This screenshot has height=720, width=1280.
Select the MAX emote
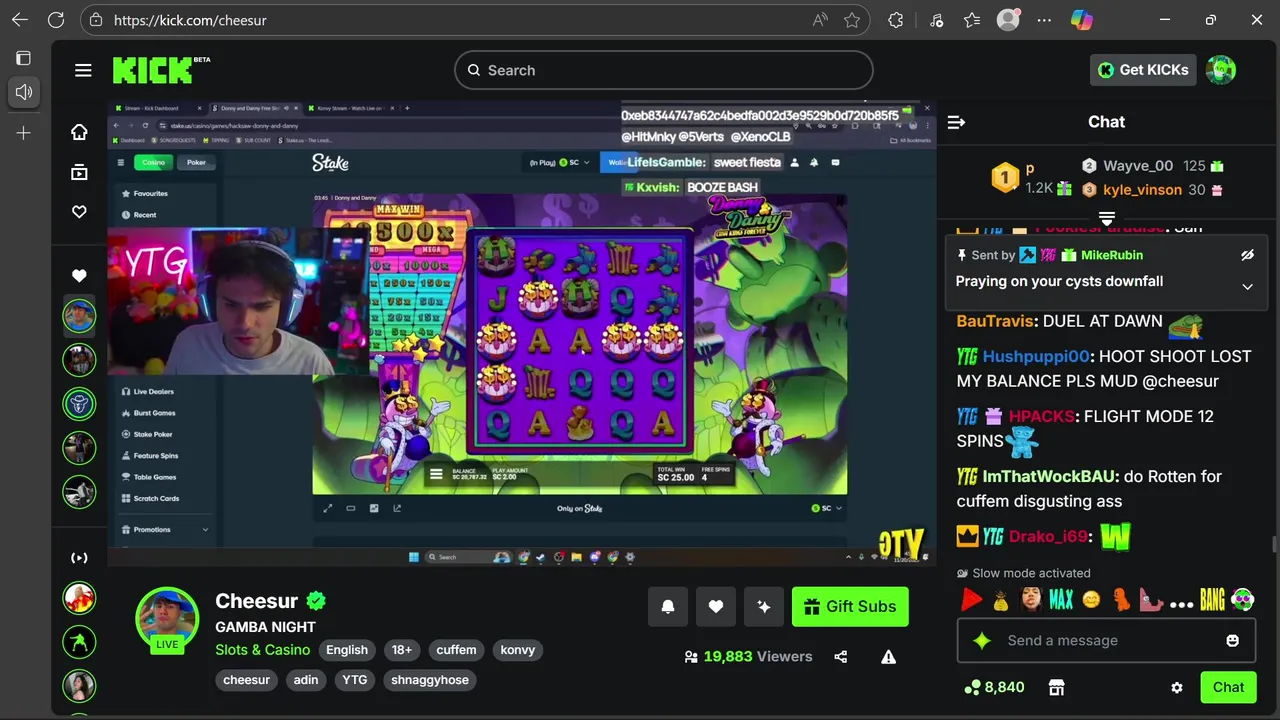point(1061,600)
